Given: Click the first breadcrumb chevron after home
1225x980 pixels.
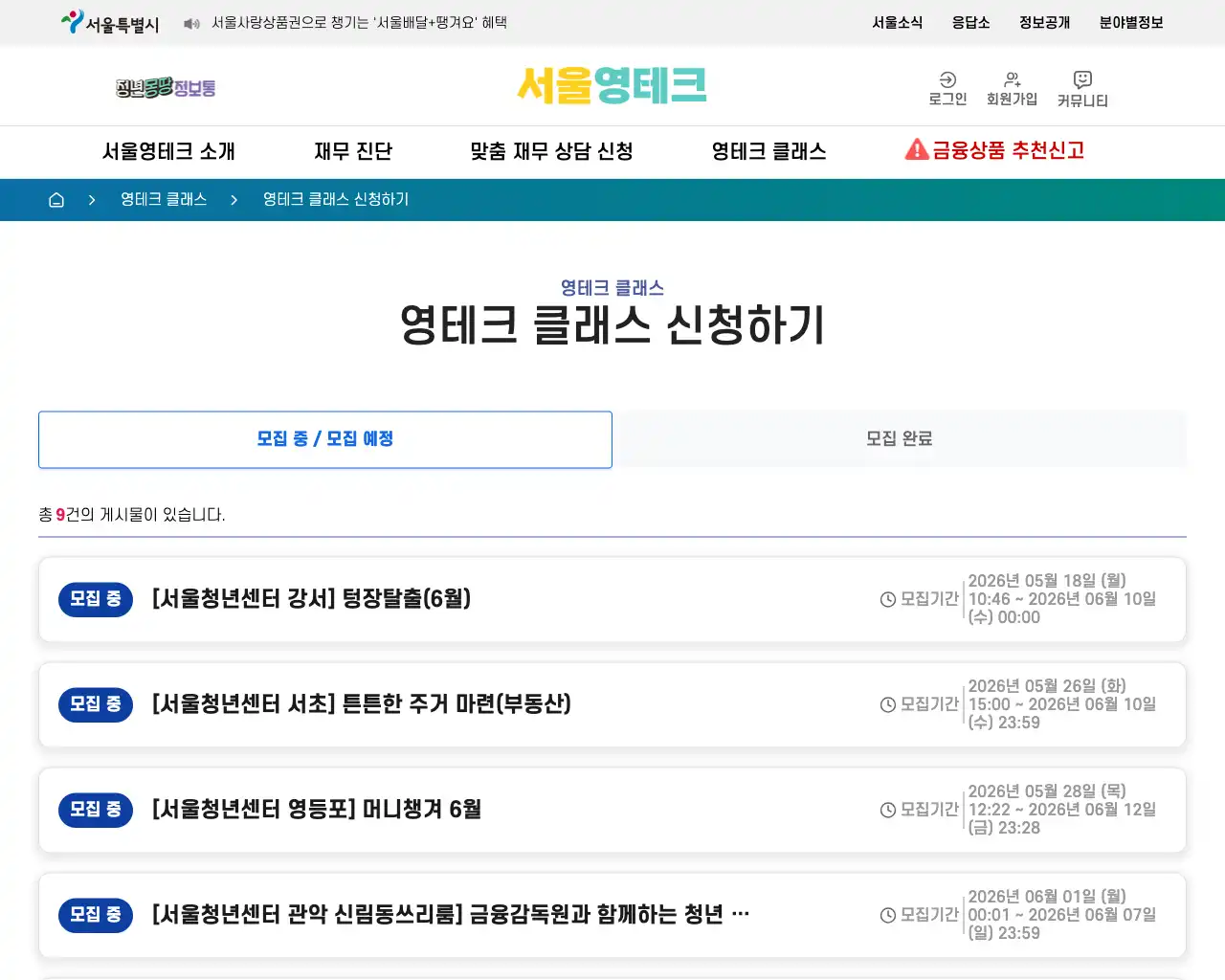Looking at the screenshot, I should (x=92, y=199).
